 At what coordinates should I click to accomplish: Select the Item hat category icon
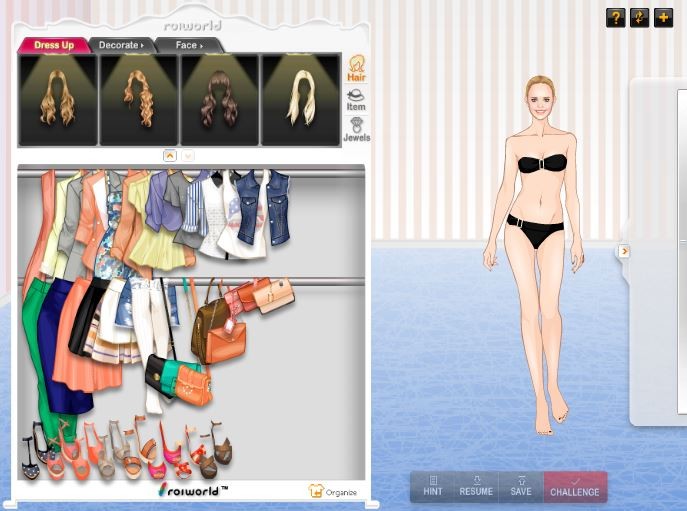coord(355,99)
